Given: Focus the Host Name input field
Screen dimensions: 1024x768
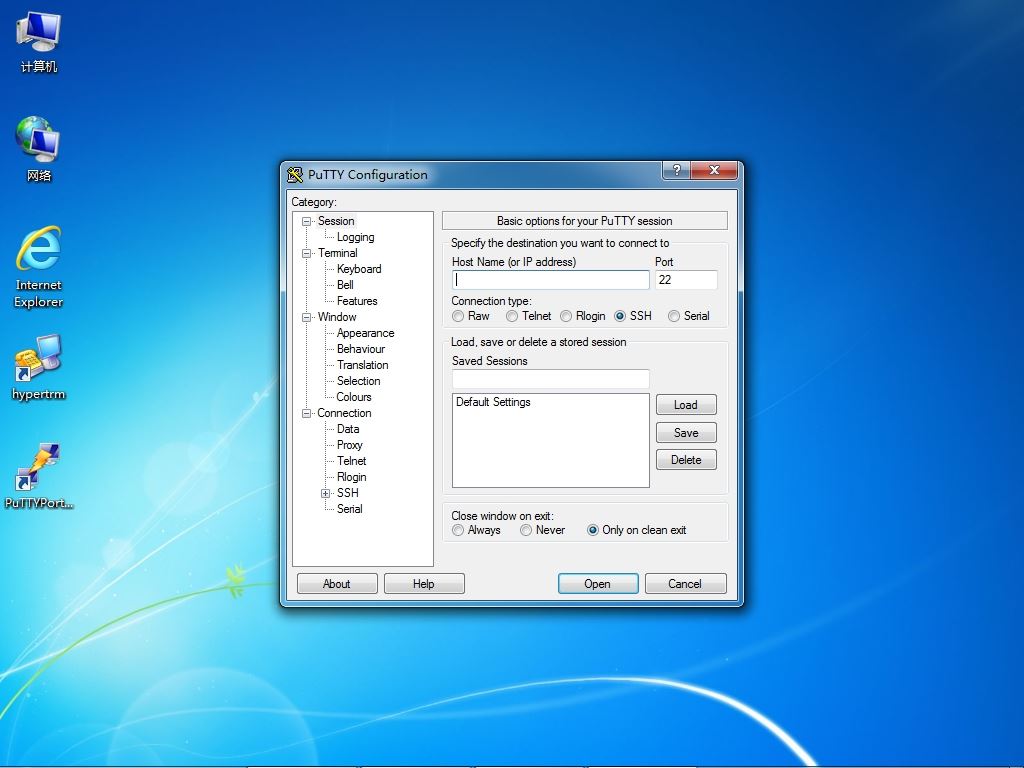Looking at the screenshot, I should (551, 280).
